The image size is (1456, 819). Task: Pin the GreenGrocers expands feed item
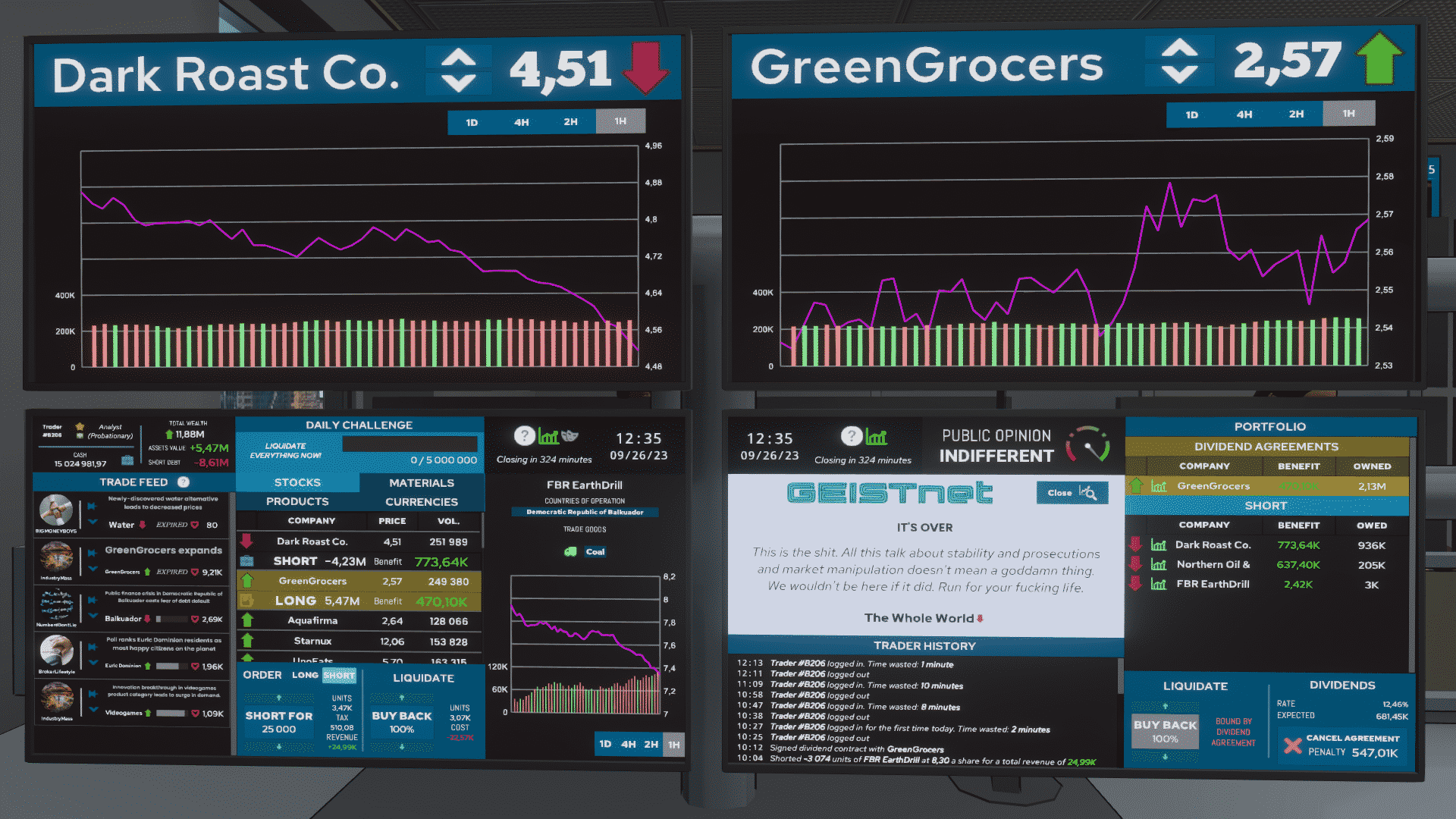point(92,553)
